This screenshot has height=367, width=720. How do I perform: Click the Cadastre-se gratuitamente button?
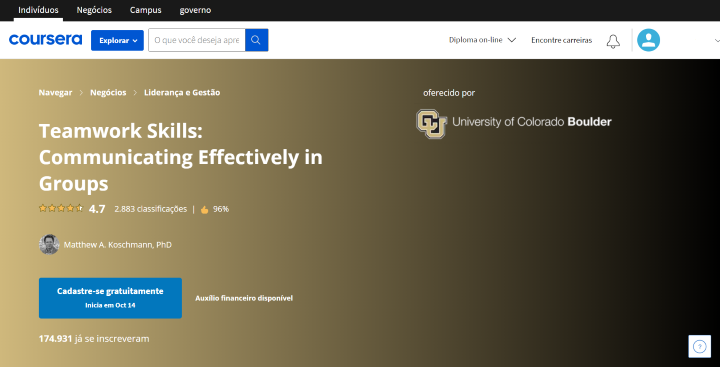(110, 298)
